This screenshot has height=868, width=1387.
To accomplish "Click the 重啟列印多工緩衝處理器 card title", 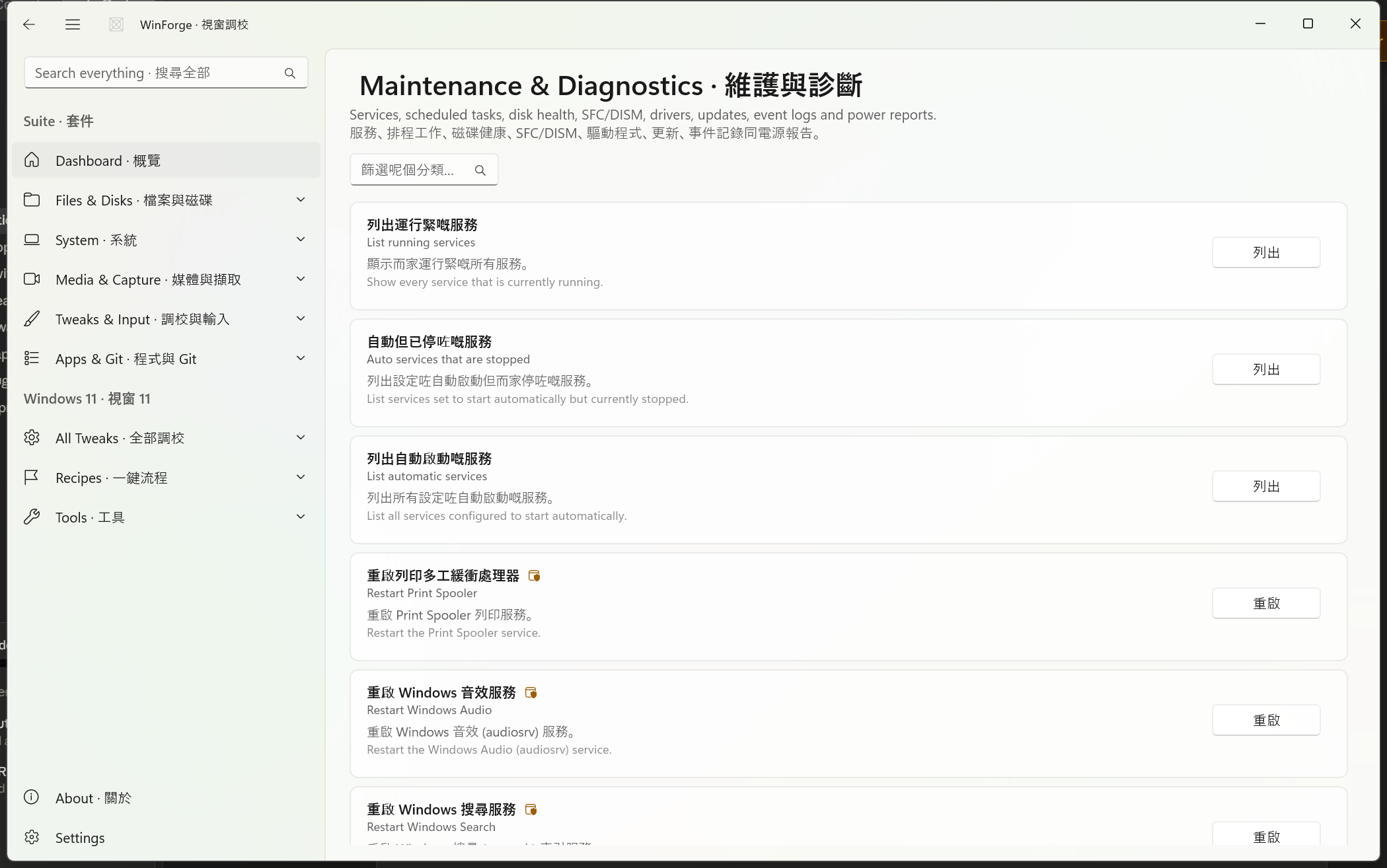I will [443, 575].
